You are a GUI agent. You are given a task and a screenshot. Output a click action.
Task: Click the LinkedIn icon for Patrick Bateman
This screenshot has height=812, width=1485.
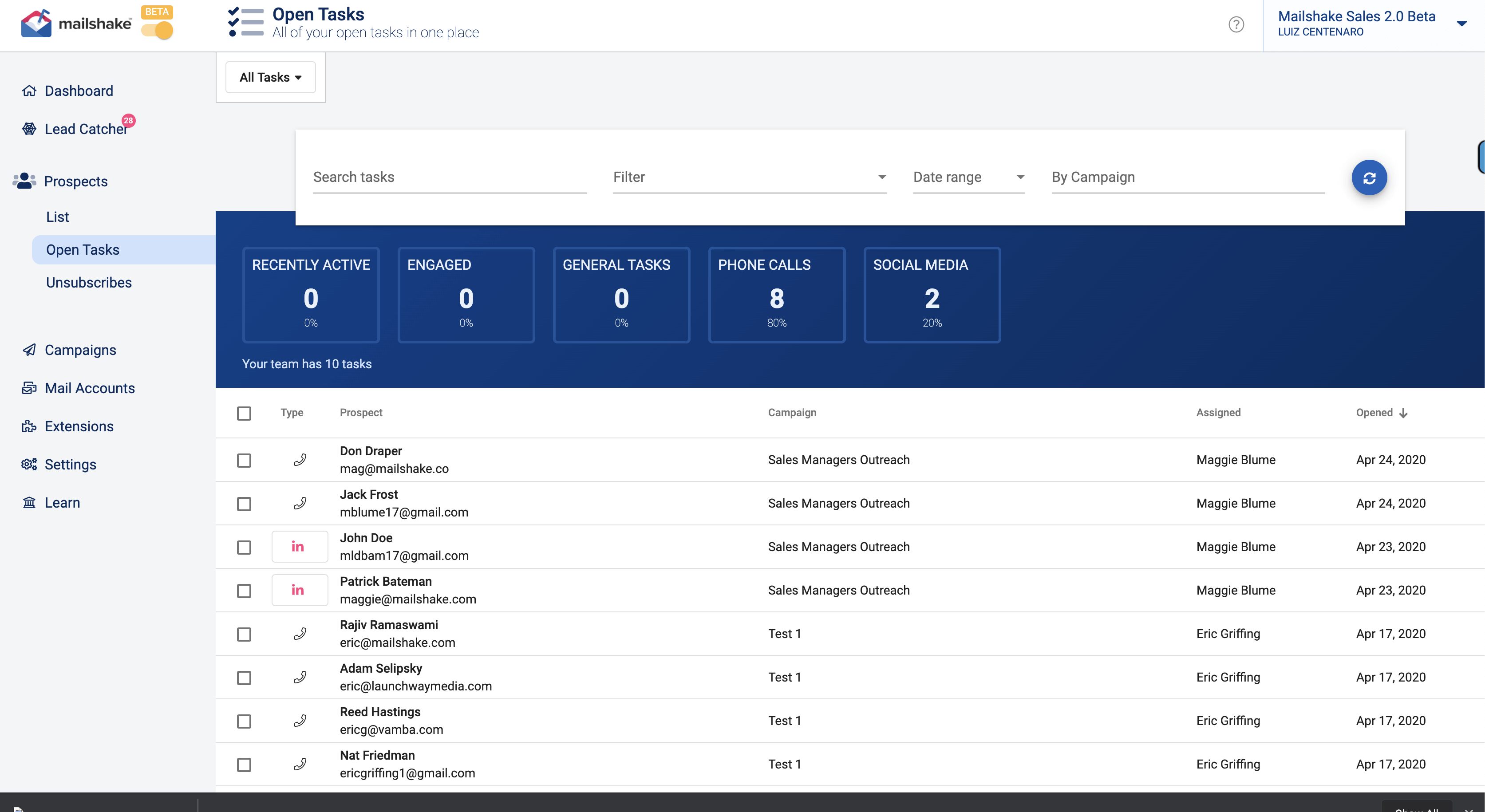pos(299,590)
